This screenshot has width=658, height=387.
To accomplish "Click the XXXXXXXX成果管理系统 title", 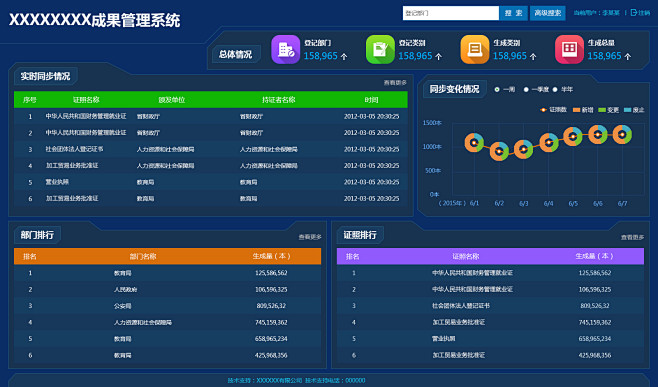I will (x=94, y=20).
